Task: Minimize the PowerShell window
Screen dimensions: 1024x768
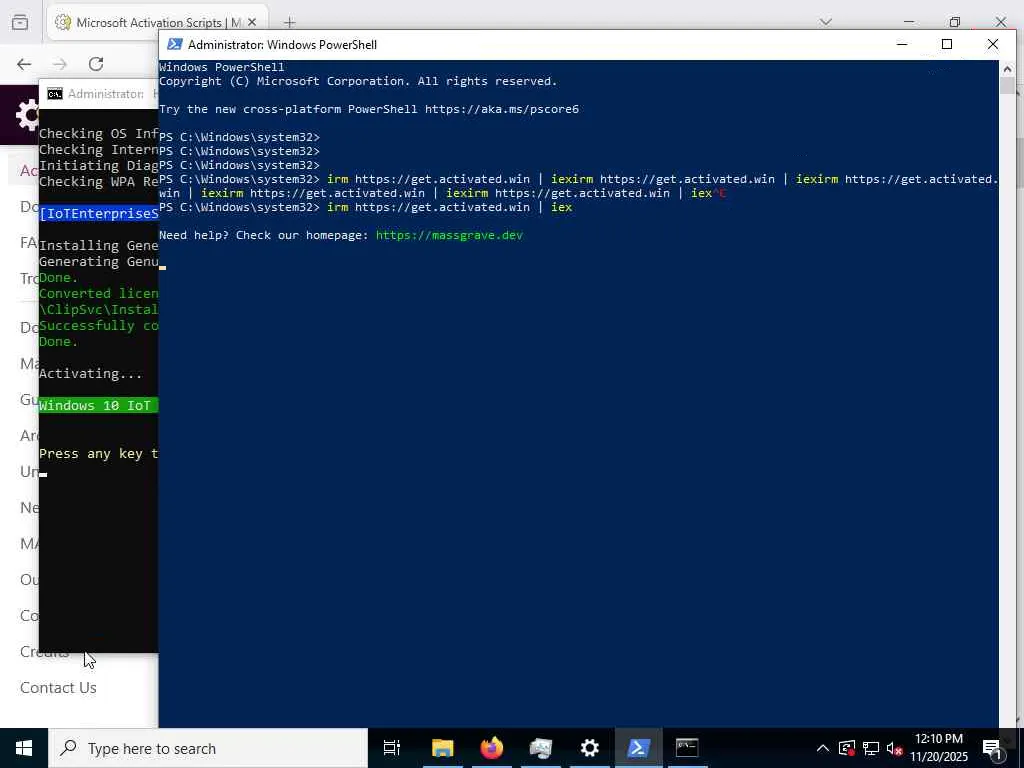Action: click(x=902, y=44)
